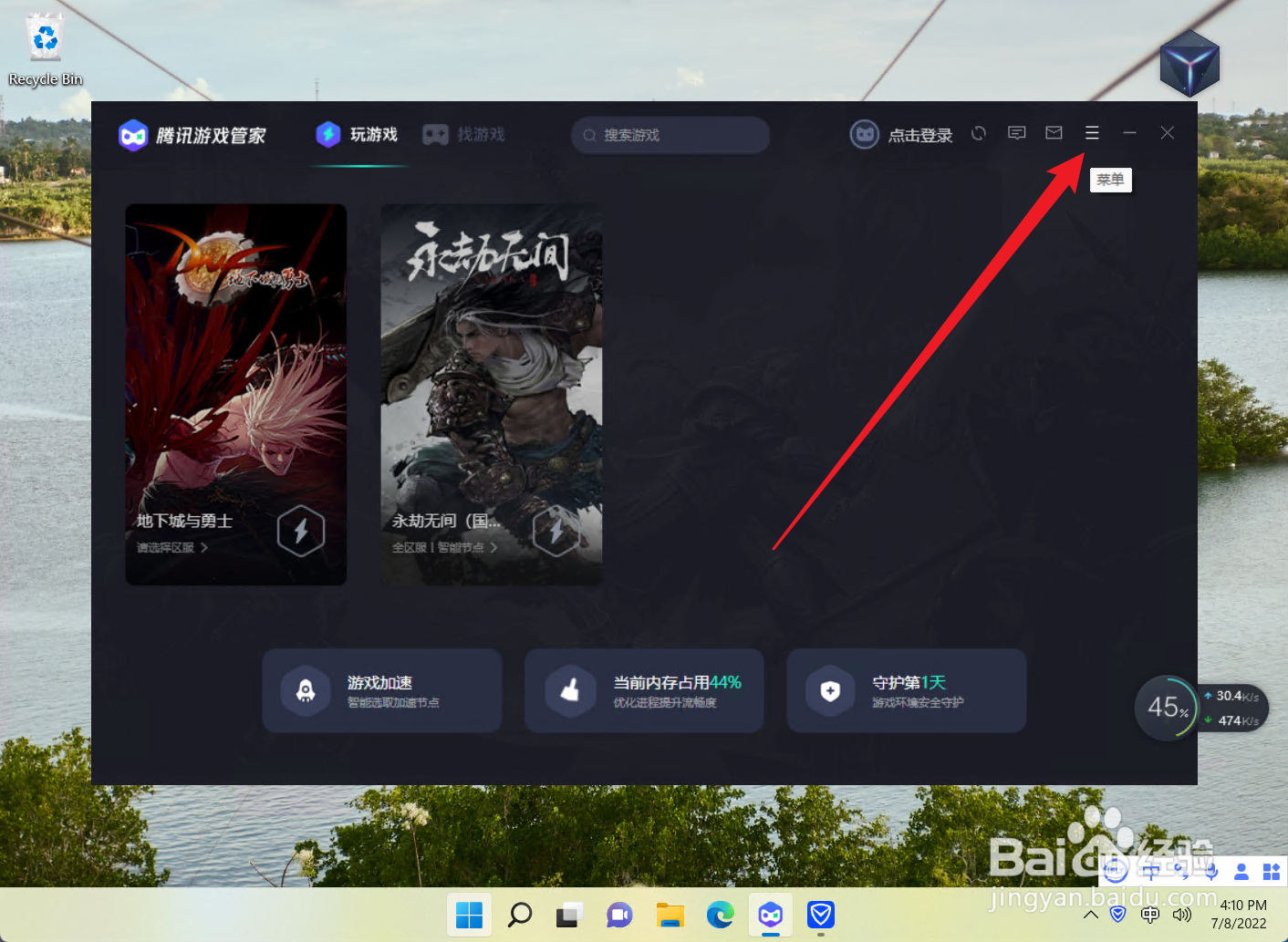Expand the system tray hidden icons chevron
The width and height of the screenshot is (1288, 942).
click(1091, 915)
